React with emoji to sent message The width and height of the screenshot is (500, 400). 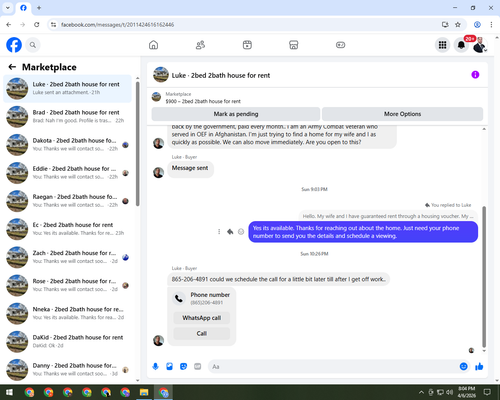(x=241, y=232)
